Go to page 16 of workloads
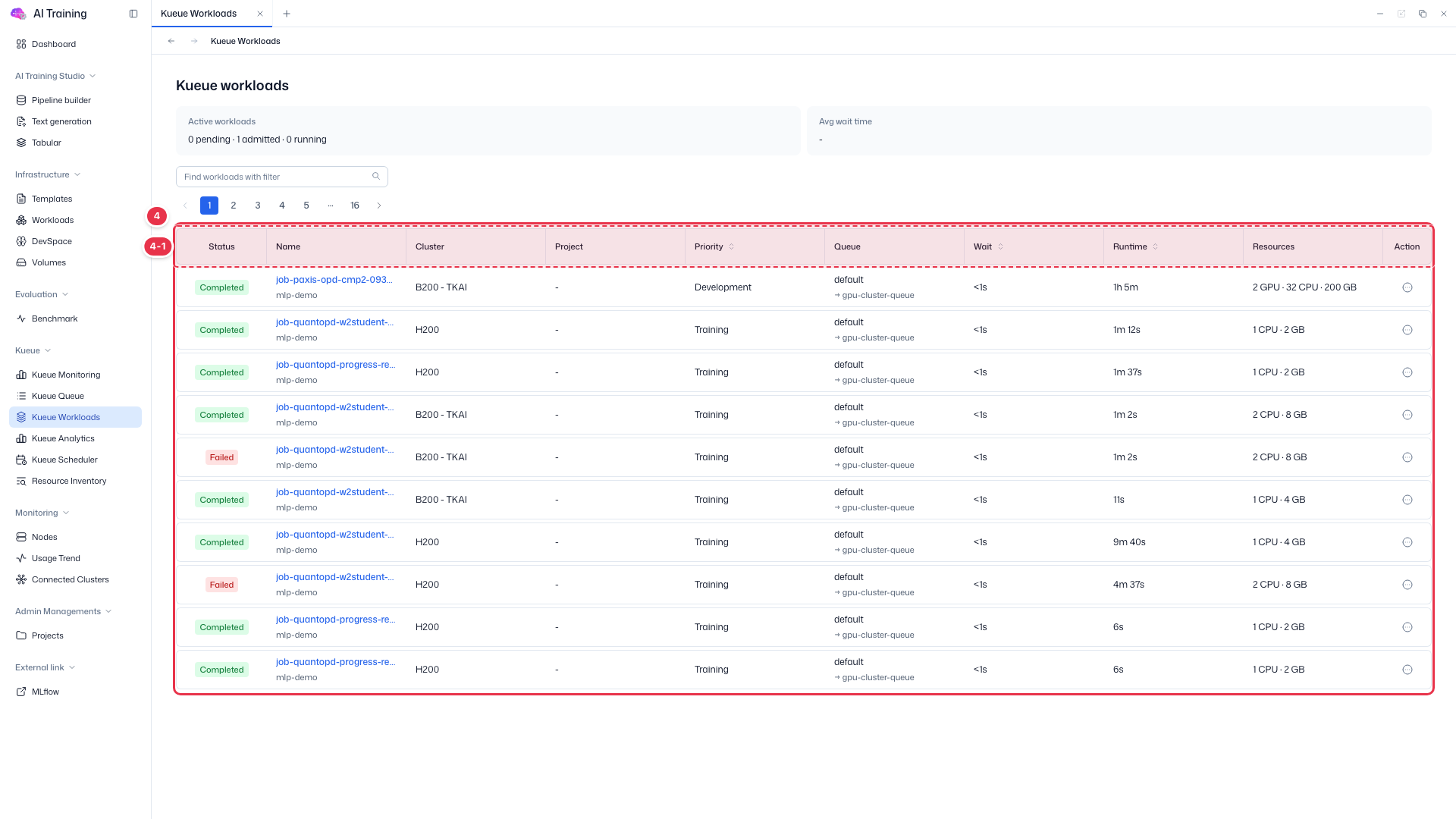 (355, 206)
